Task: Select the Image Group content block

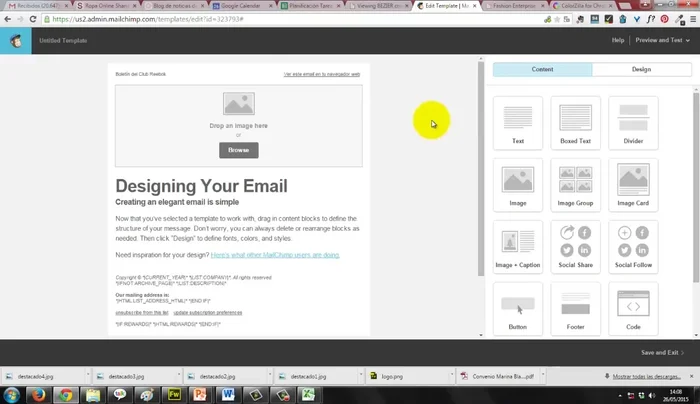Action: 575,185
